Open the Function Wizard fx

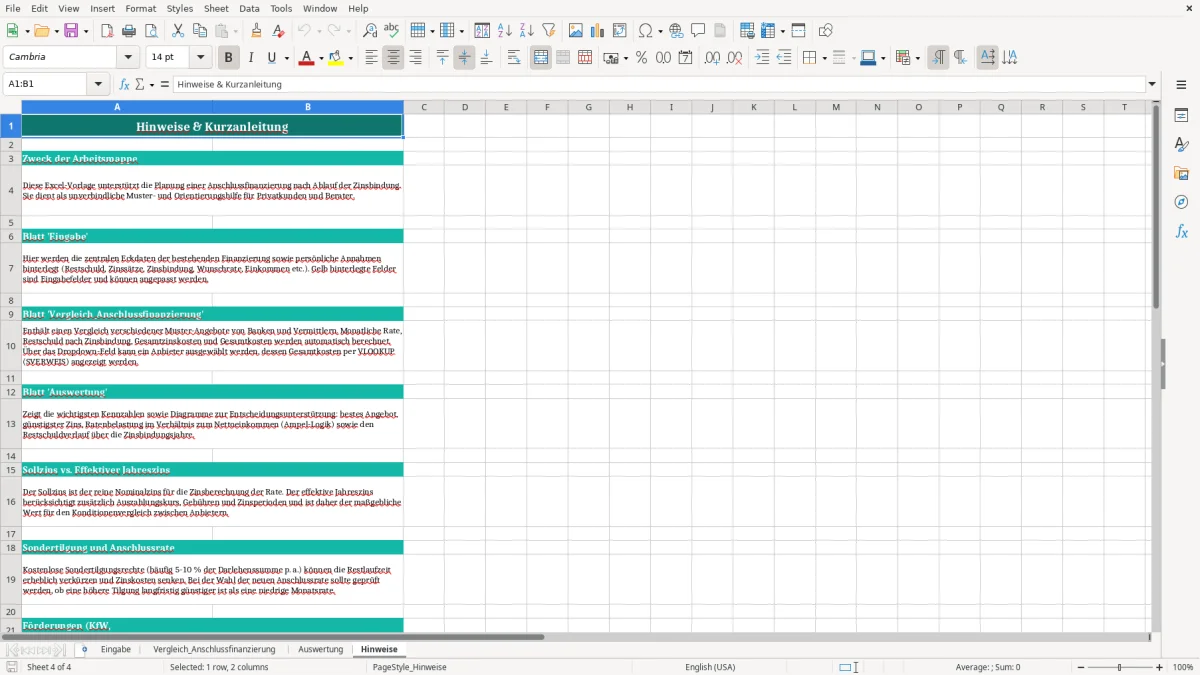[x=125, y=84]
